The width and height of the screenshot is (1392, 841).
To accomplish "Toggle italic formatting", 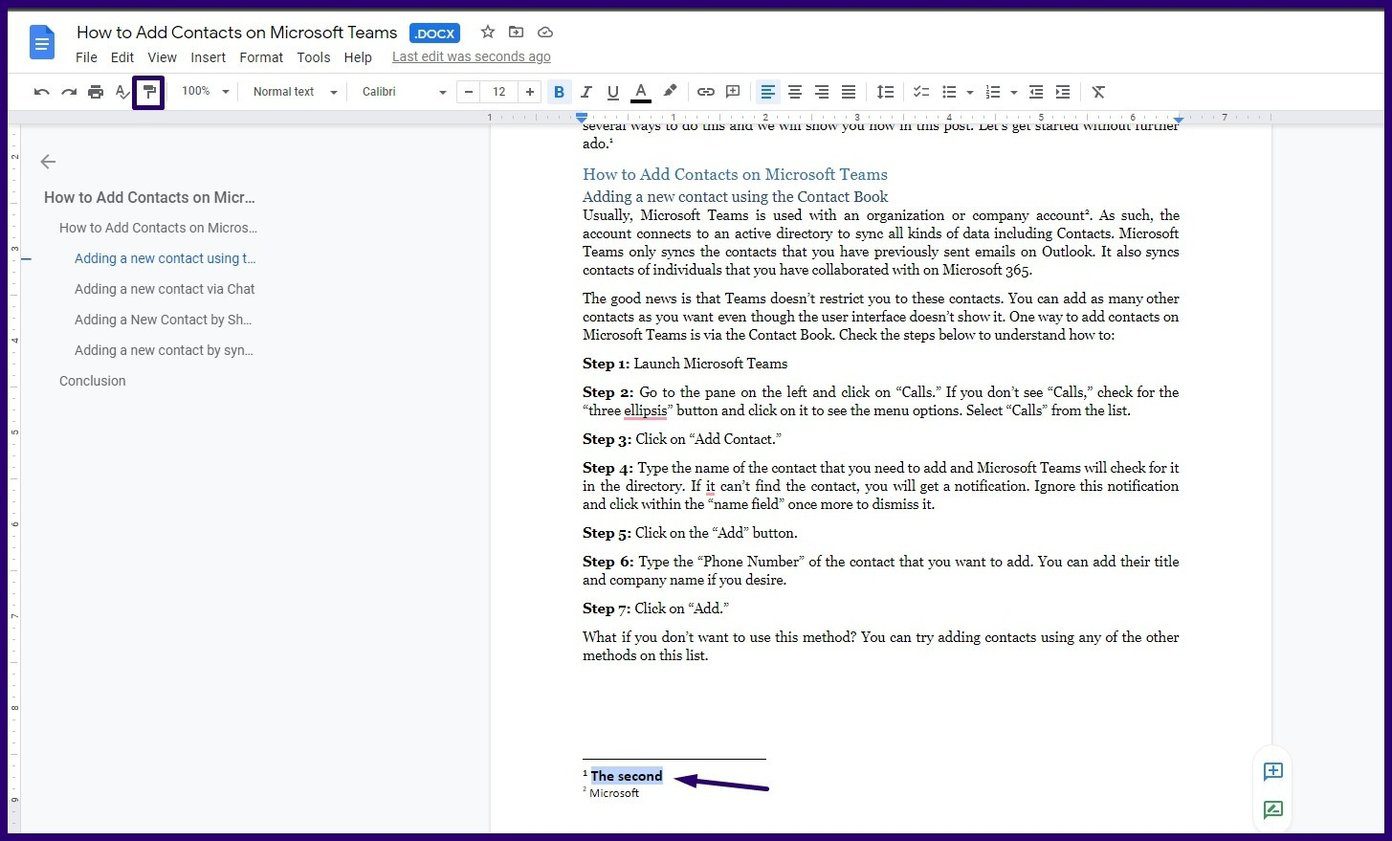I will click(x=586, y=92).
